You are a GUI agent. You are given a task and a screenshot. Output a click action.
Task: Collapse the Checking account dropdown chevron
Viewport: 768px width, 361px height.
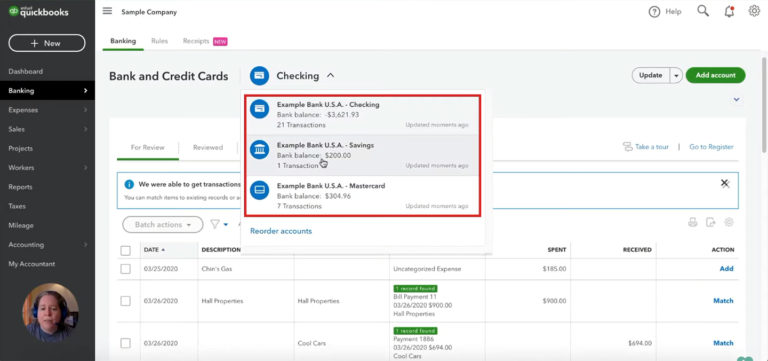tap(331, 76)
